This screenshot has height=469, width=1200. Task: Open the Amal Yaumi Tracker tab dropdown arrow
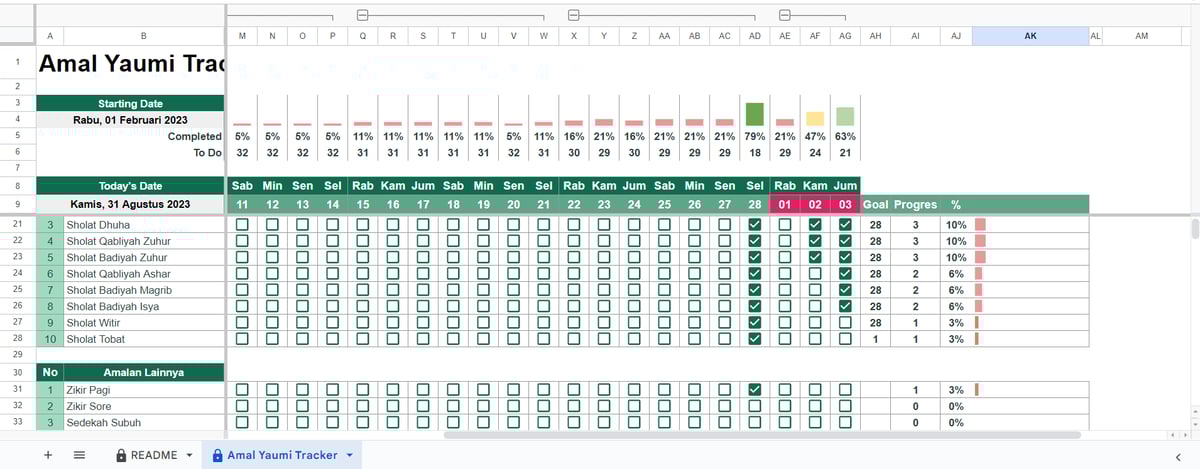(349, 455)
